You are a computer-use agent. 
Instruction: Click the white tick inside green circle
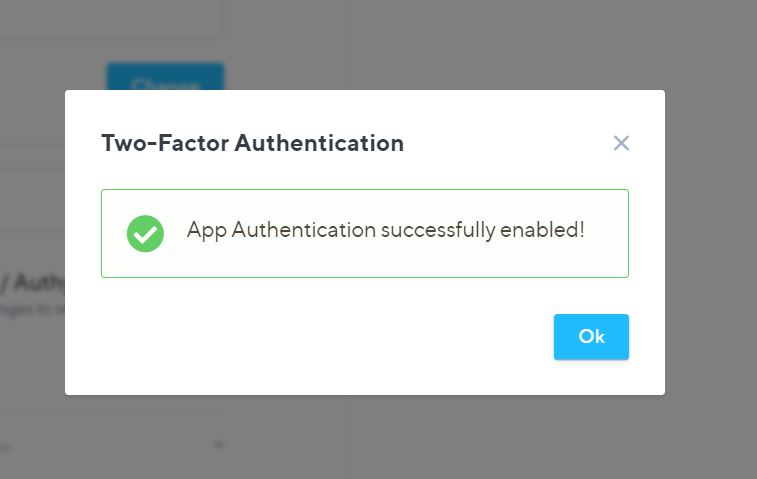pyautogui.click(x=145, y=235)
